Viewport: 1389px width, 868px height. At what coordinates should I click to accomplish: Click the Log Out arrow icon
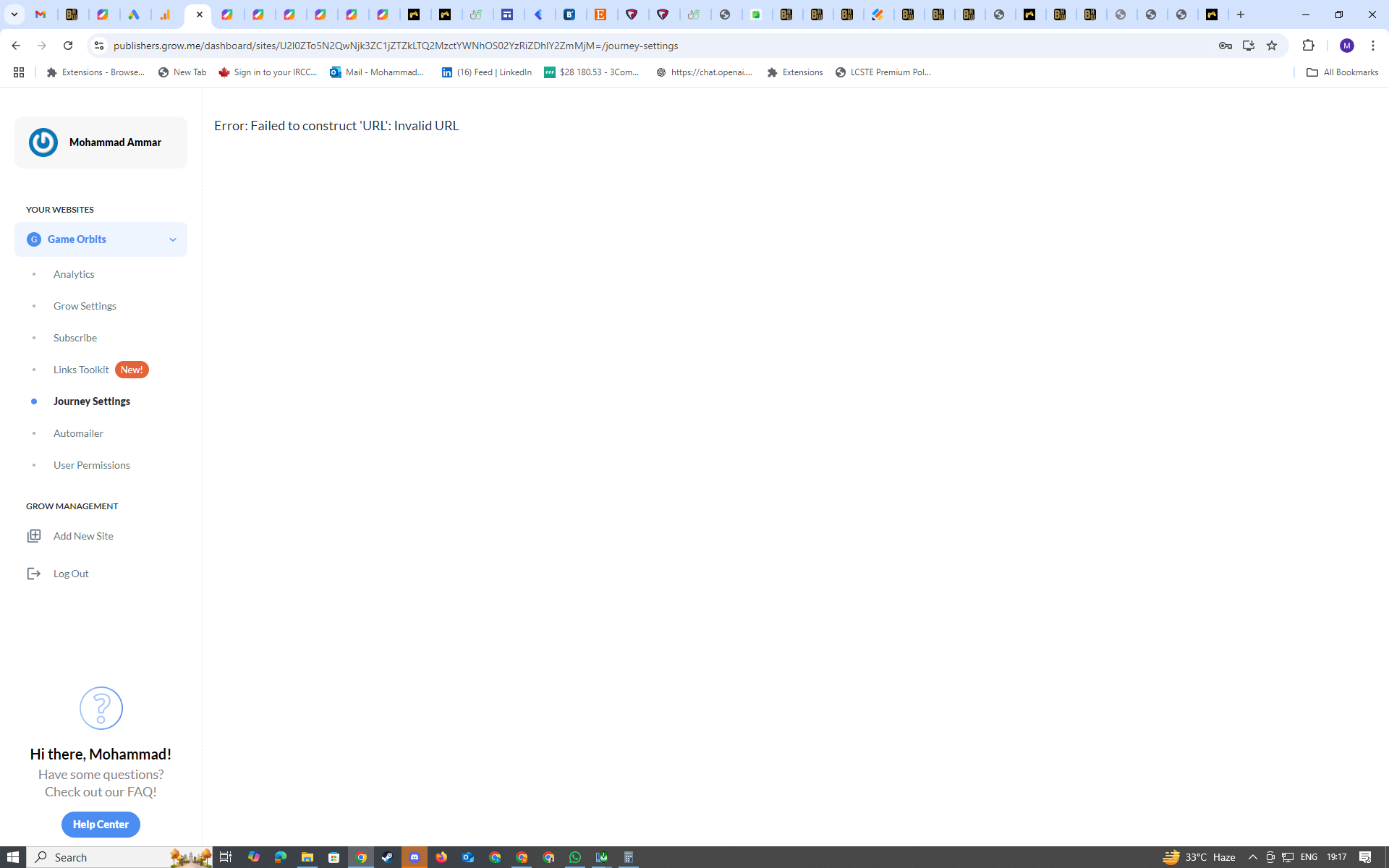pos(34,574)
